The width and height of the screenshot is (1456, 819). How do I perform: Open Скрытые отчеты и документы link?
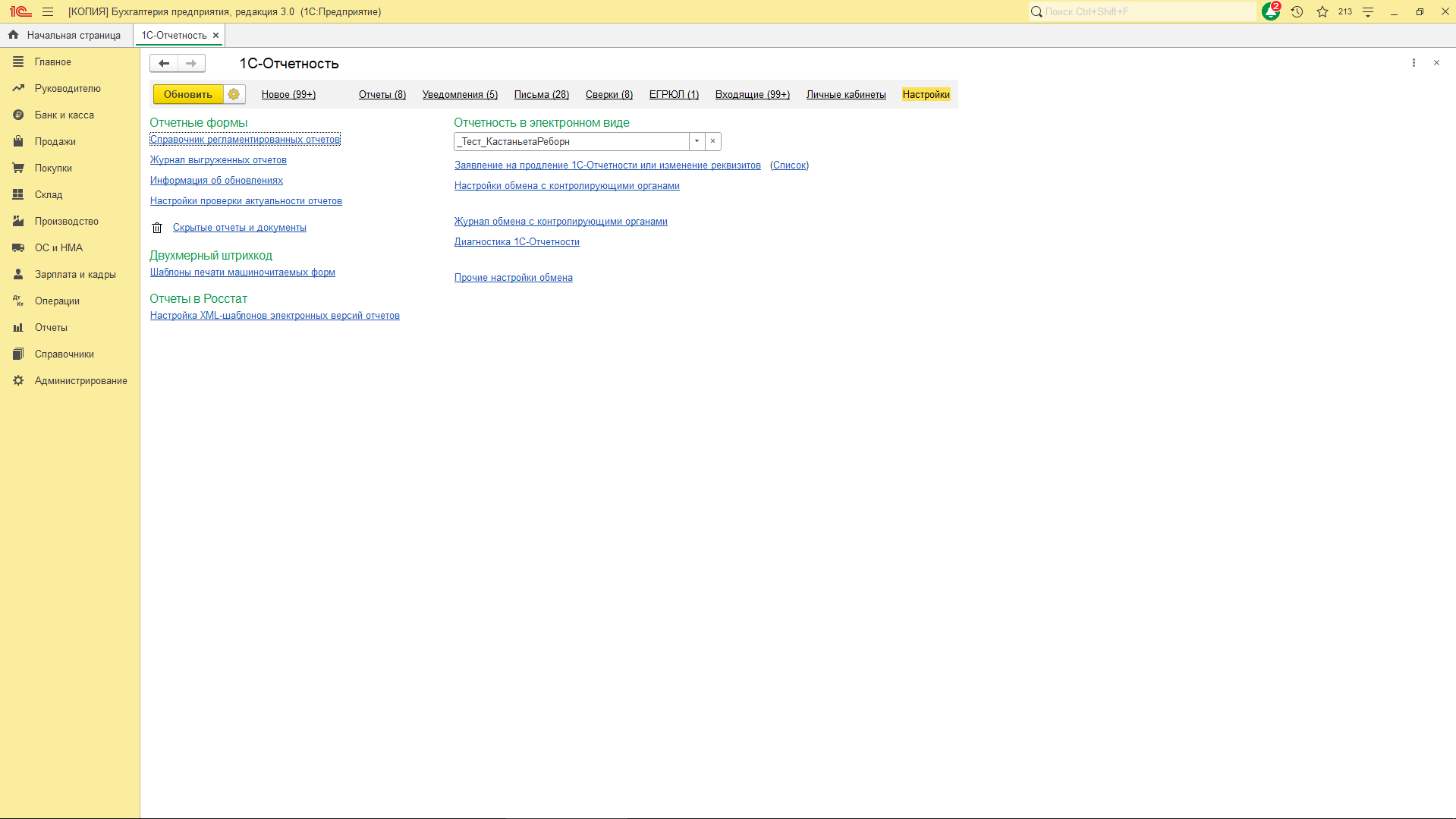coord(240,227)
